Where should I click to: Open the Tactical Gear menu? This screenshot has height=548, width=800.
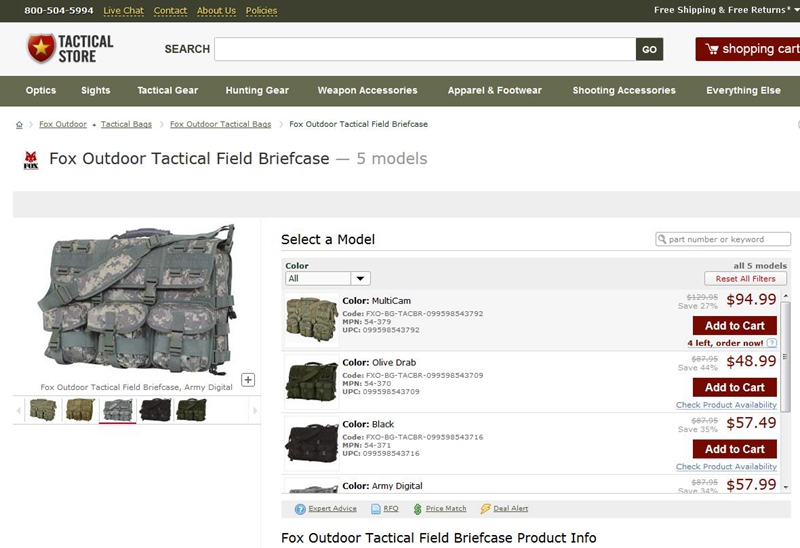click(x=167, y=90)
